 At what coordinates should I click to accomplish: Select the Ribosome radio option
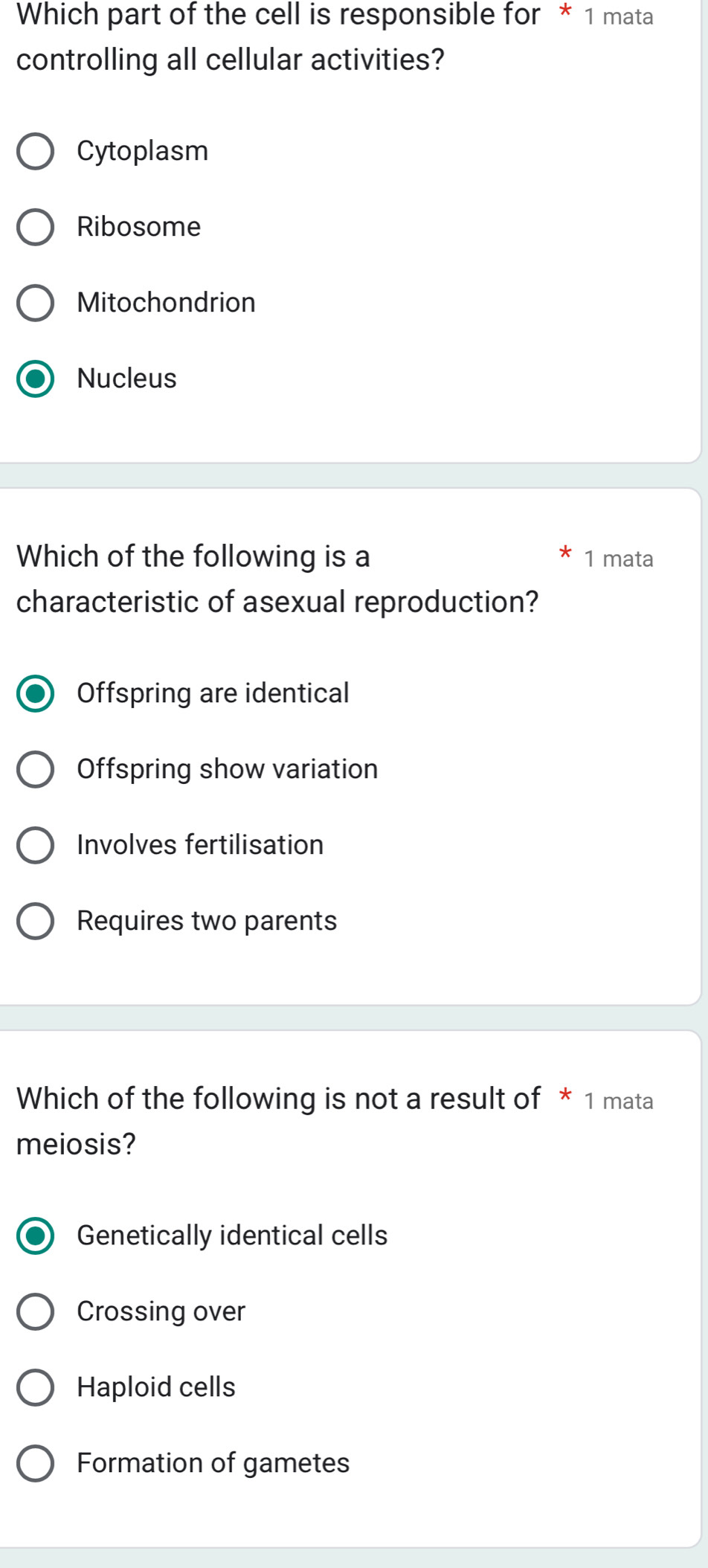pos(36,228)
